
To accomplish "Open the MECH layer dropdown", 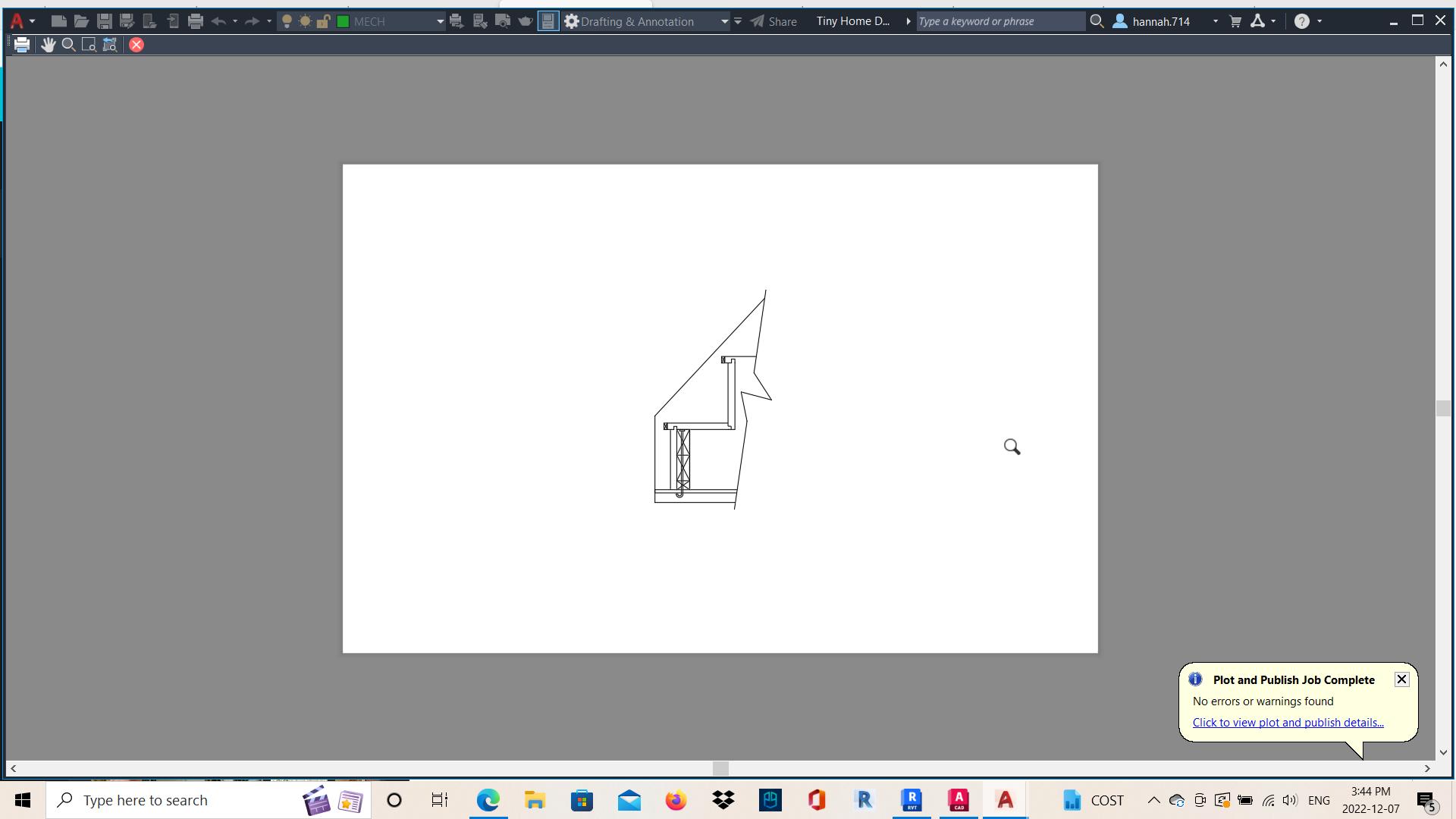I will point(440,21).
